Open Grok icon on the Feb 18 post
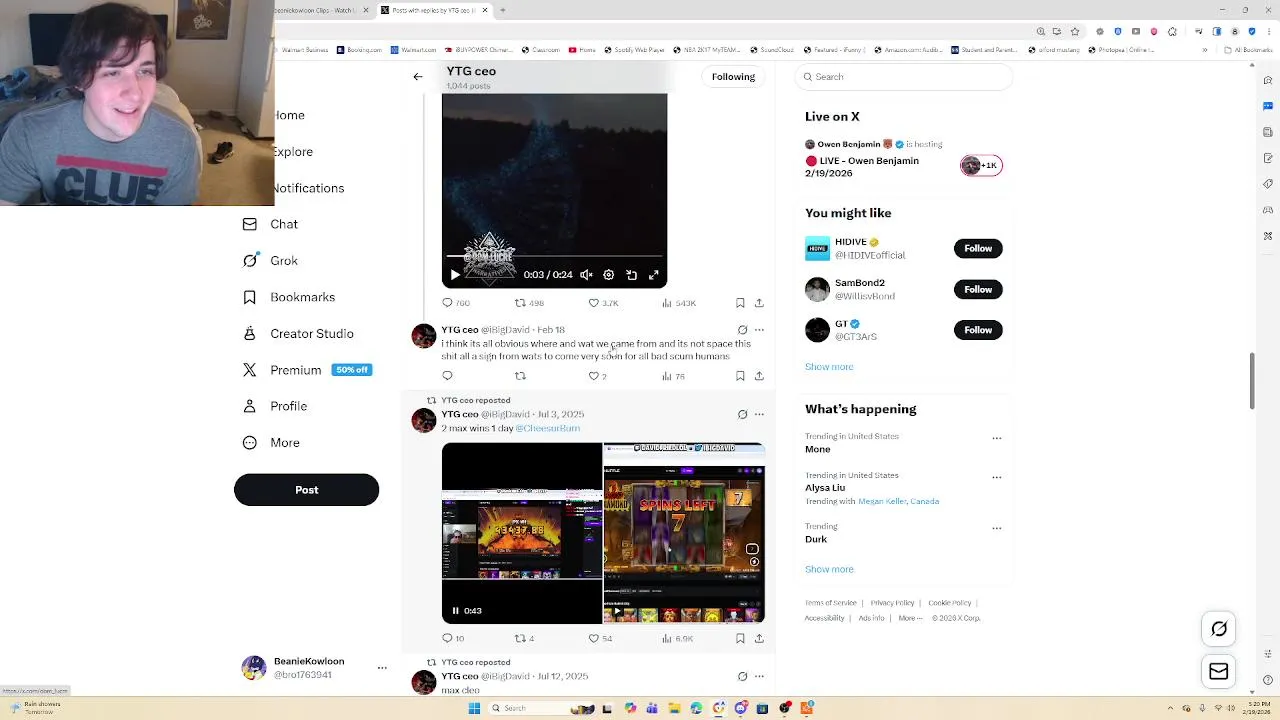 [x=742, y=330]
